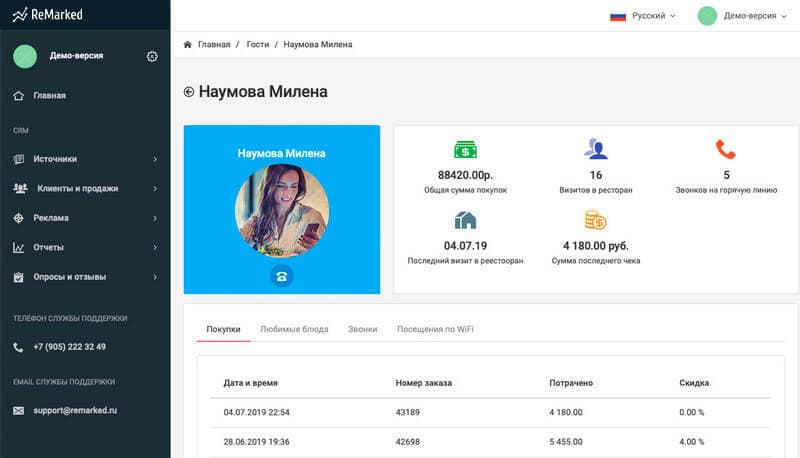Click the 4.00 % discount cell
Screen dimensions: 800x458
click(691, 442)
